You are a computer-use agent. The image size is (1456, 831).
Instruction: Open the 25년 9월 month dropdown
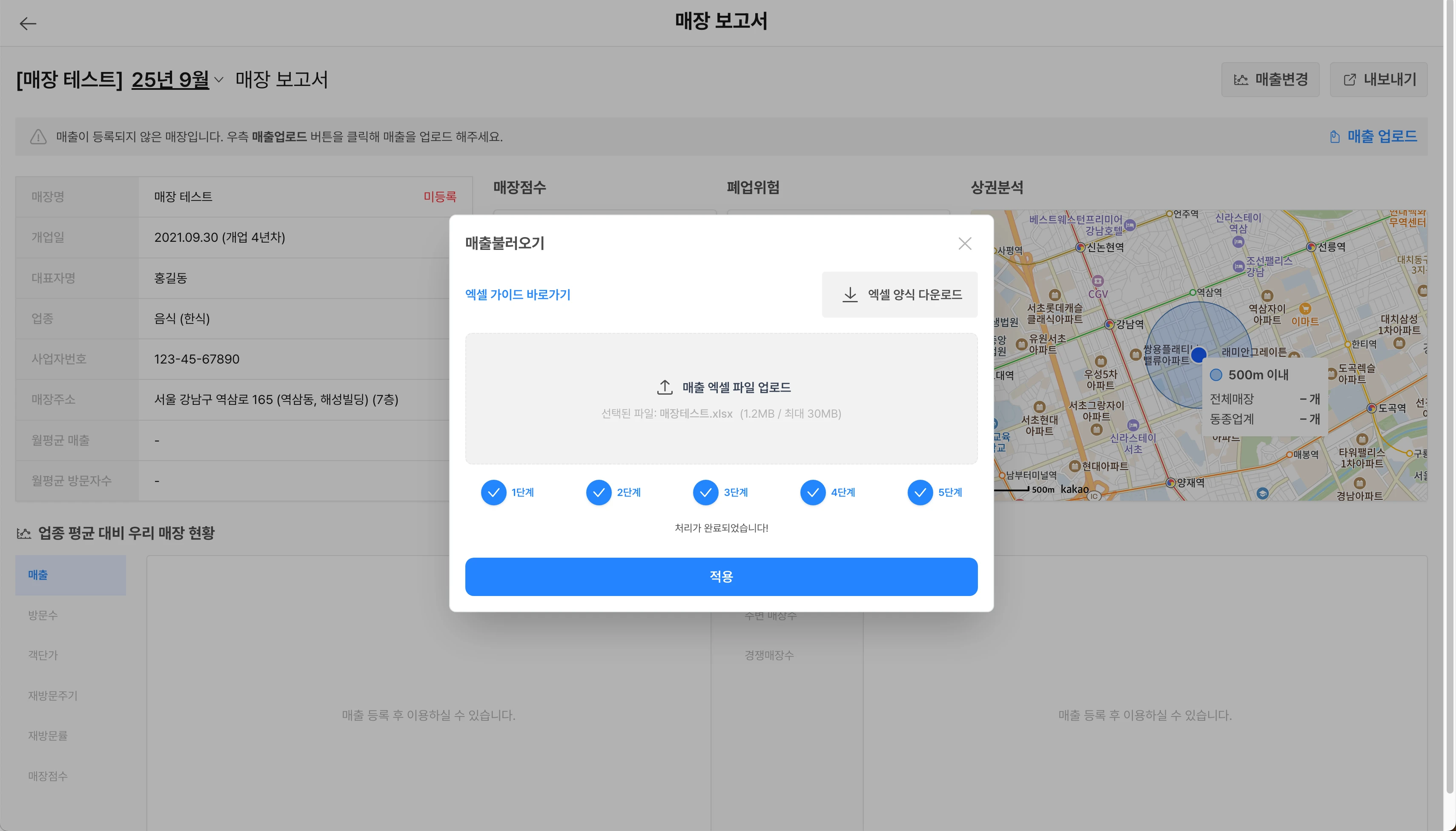point(170,80)
